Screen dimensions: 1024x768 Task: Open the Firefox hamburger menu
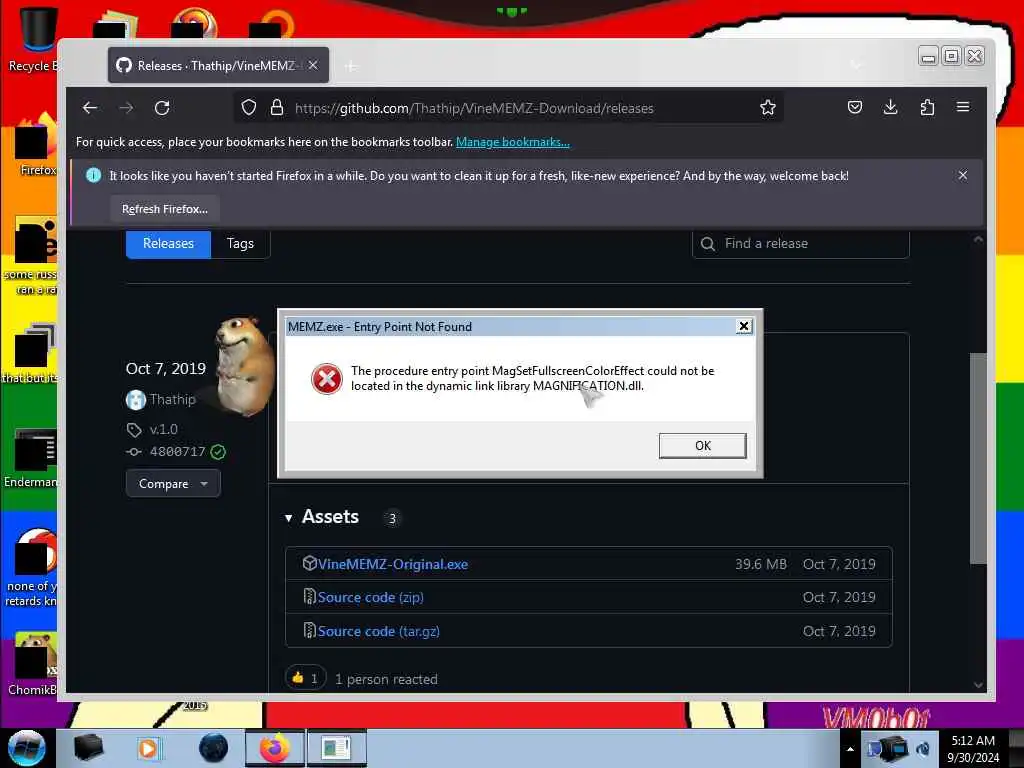963,107
